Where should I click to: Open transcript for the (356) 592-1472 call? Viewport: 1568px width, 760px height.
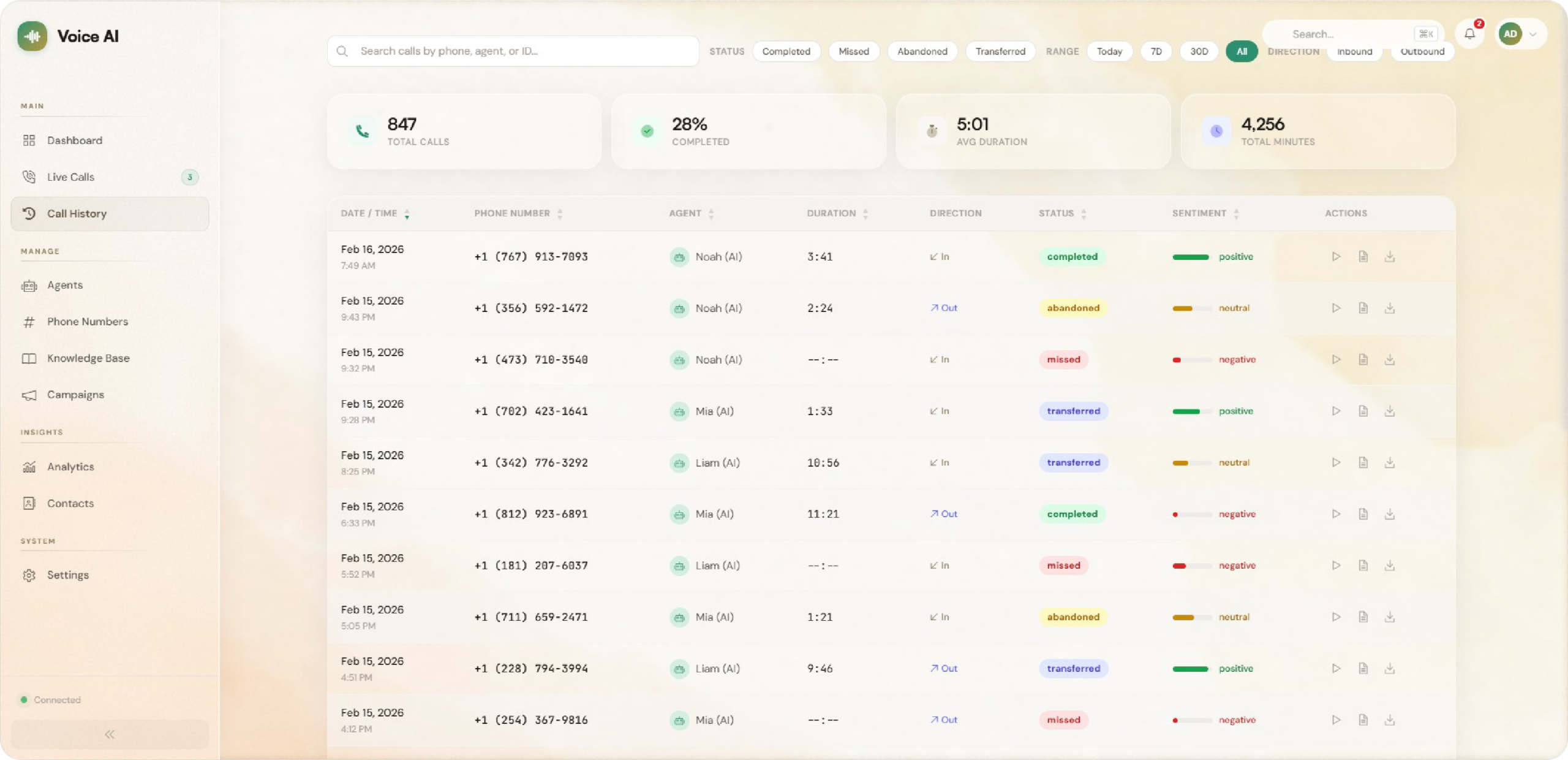click(x=1363, y=308)
